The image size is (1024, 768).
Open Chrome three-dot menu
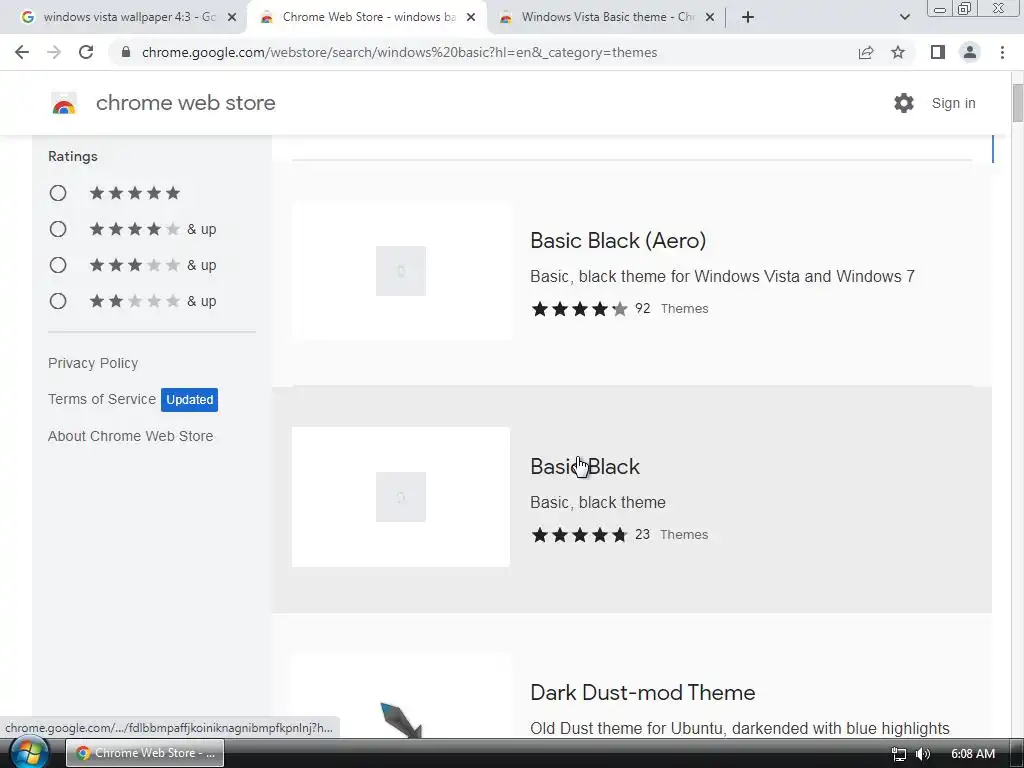pyautogui.click(x=1002, y=52)
